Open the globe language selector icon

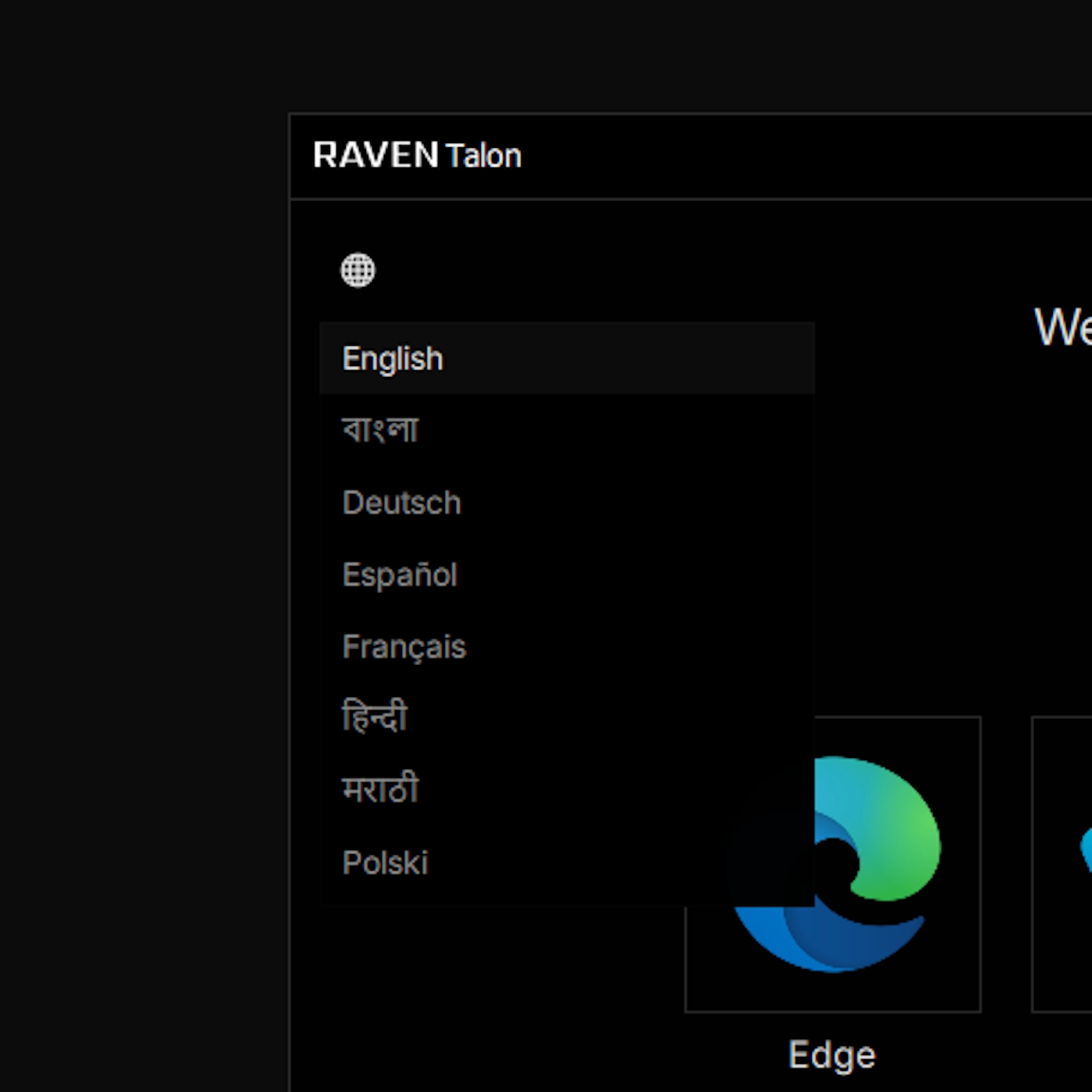[357, 271]
